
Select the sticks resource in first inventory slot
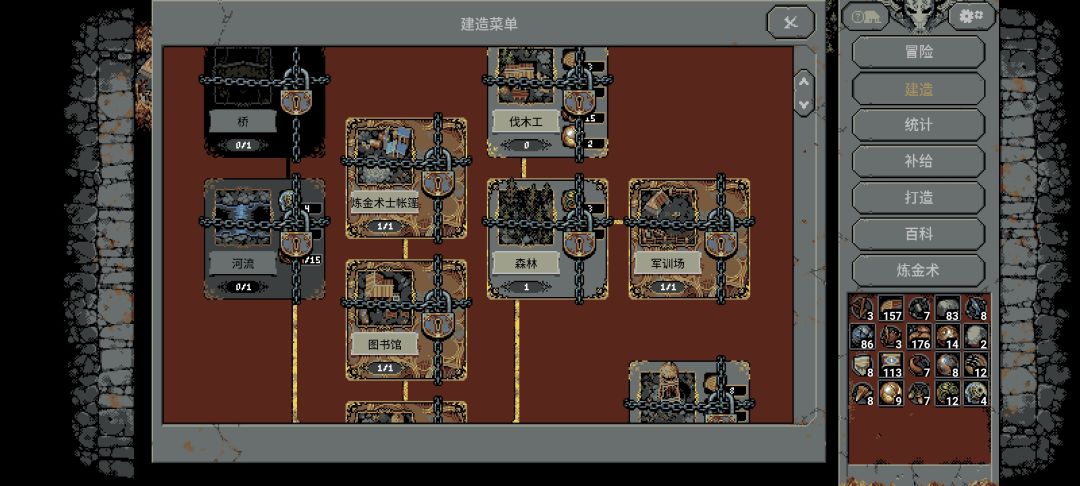862,308
